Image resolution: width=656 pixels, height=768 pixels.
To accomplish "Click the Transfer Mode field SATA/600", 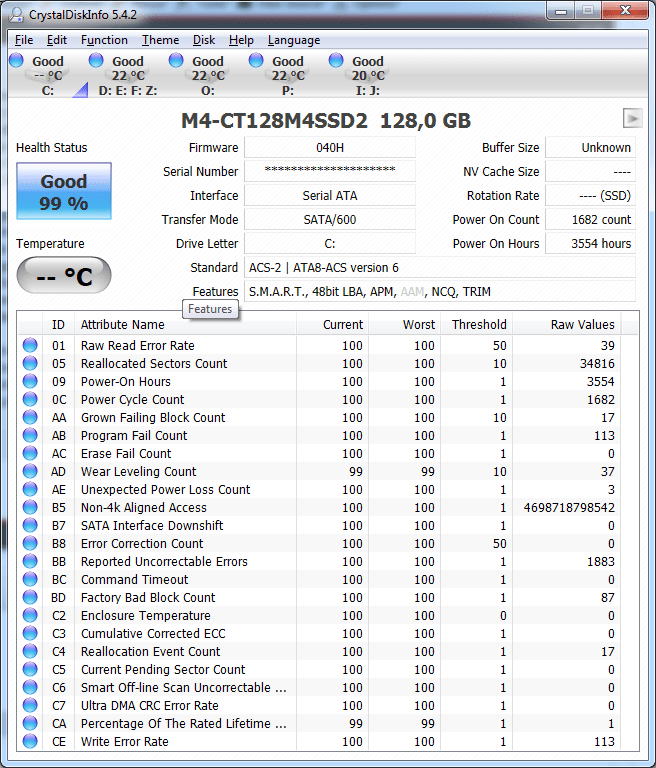I will pyautogui.click(x=330, y=219).
